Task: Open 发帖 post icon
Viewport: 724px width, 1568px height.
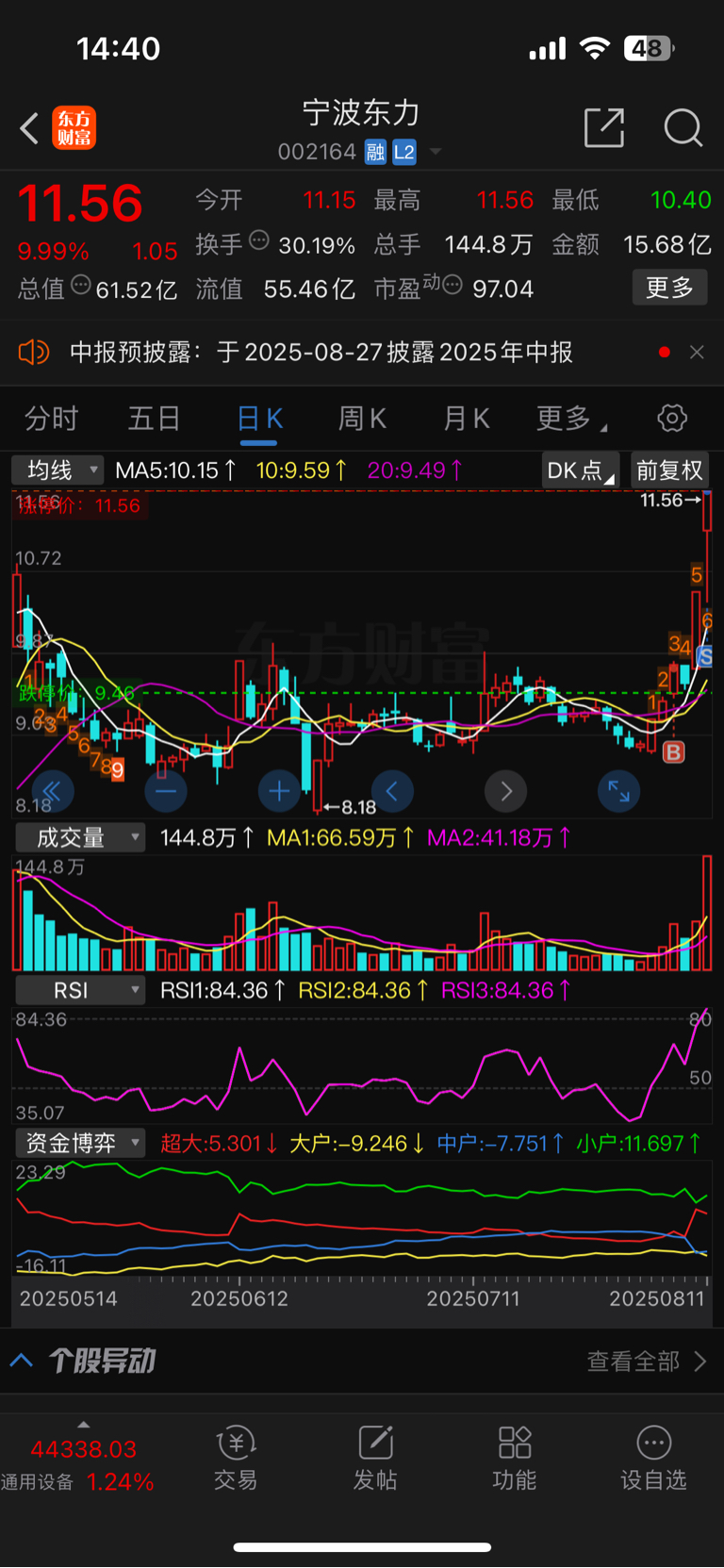Action: (375, 1458)
